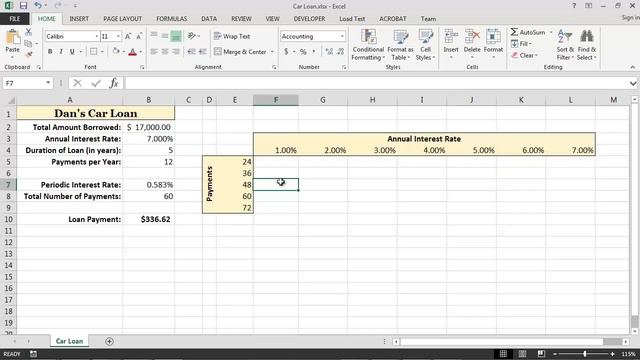Click the Paste clipboard icon
Image resolution: width=640 pixels, height=360 pixels.
tap(13, 38)
